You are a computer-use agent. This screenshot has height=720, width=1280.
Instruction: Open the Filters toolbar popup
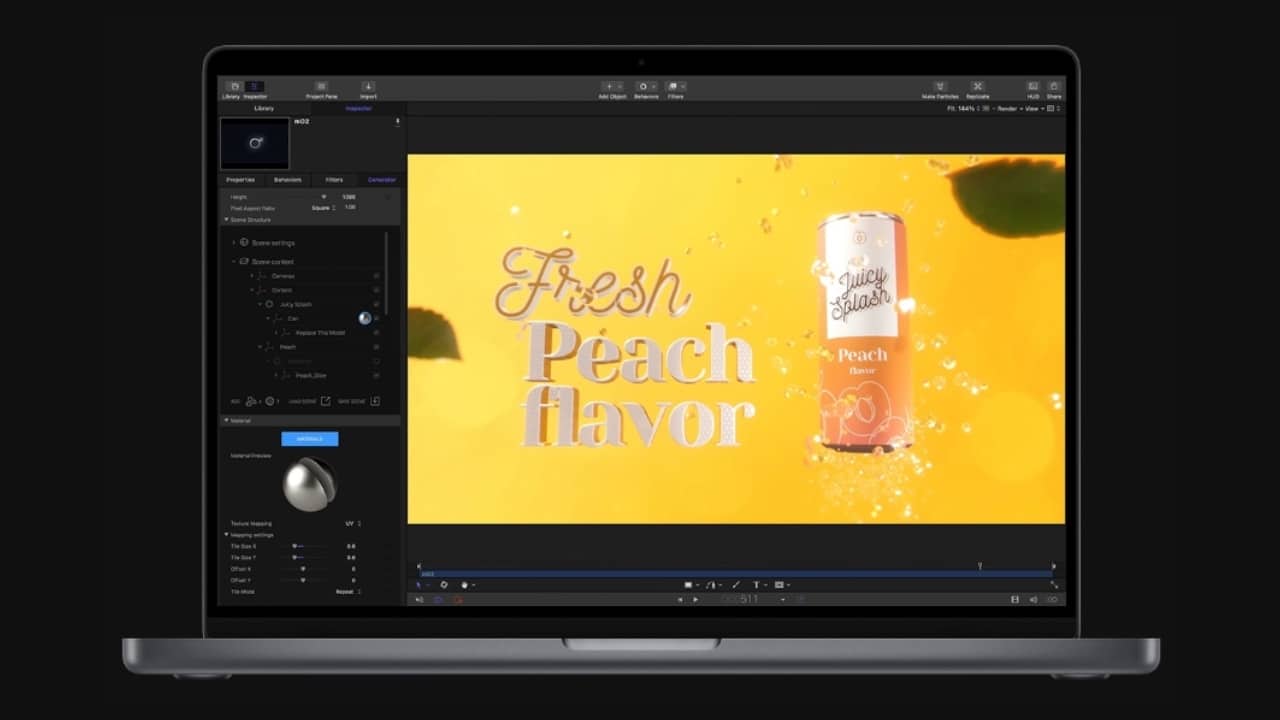point(676,87)
